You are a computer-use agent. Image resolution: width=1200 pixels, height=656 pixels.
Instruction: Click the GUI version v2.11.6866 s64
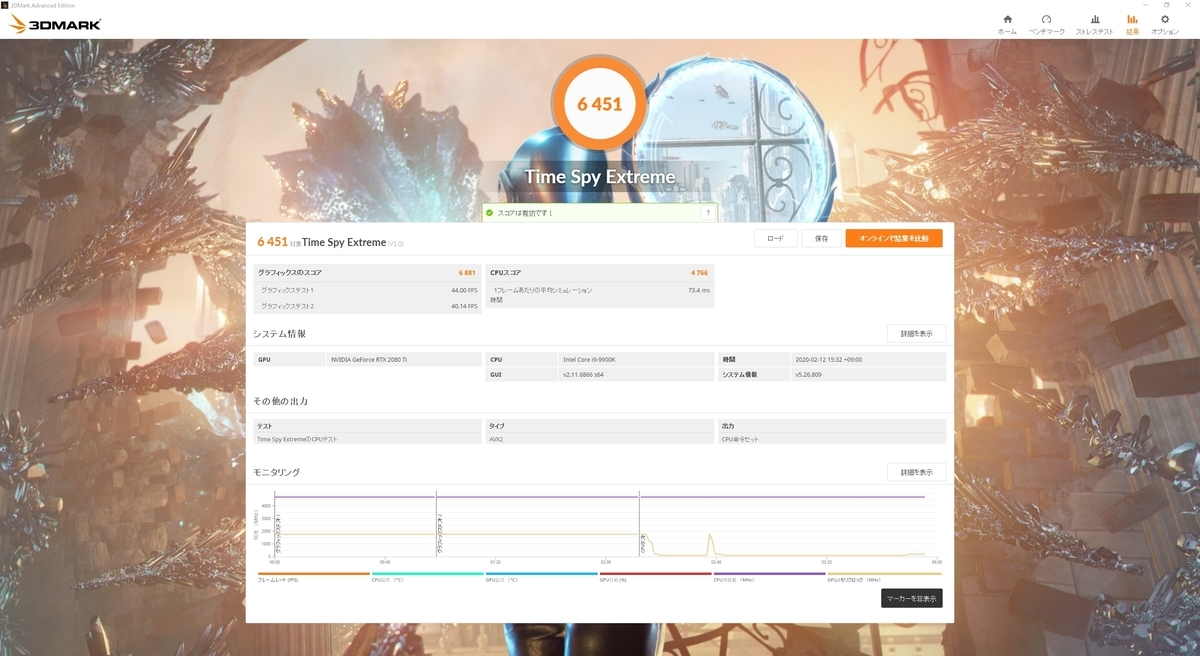[636, 375]
